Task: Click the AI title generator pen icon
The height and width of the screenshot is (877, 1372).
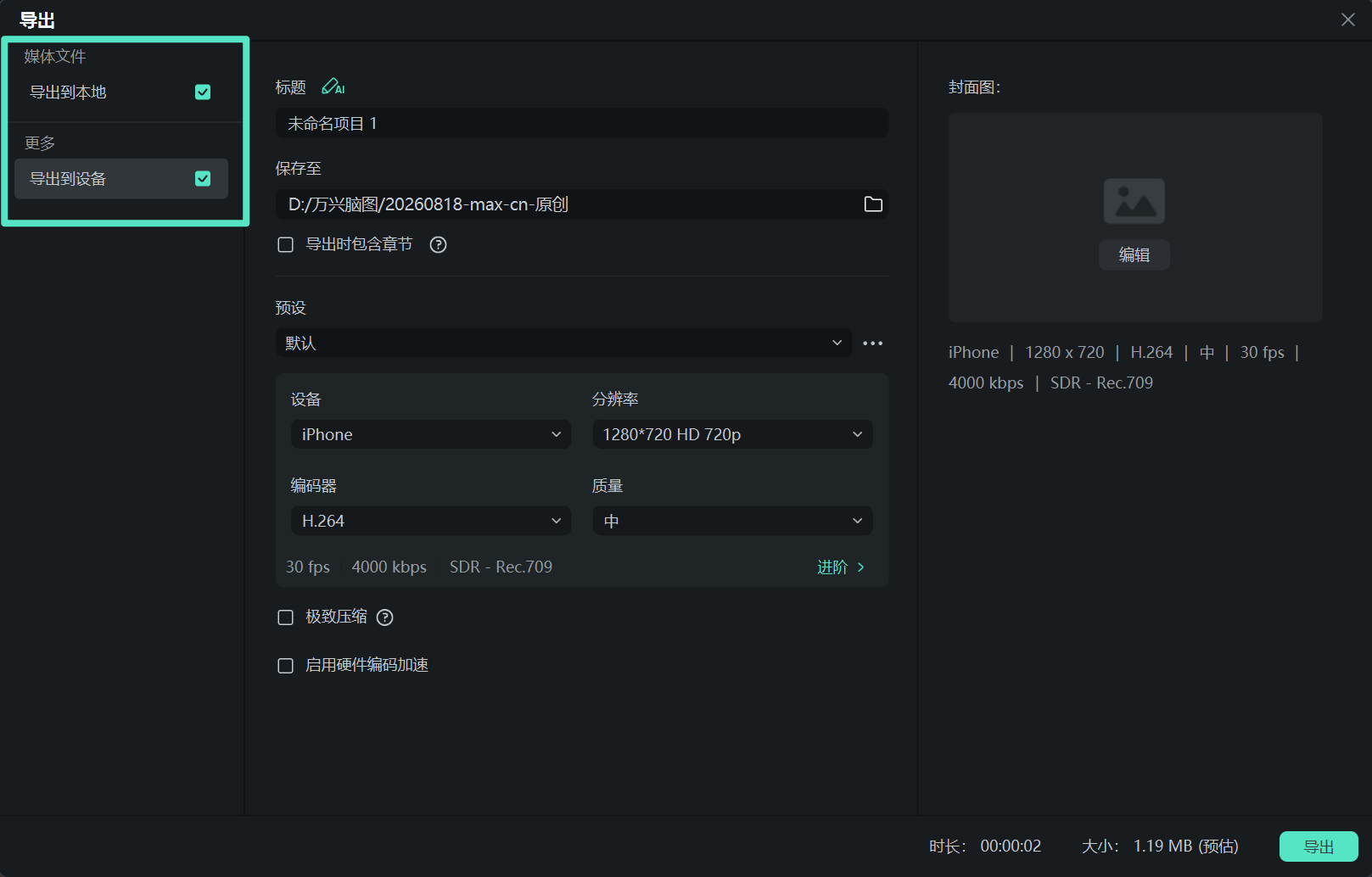Action: 333,87
